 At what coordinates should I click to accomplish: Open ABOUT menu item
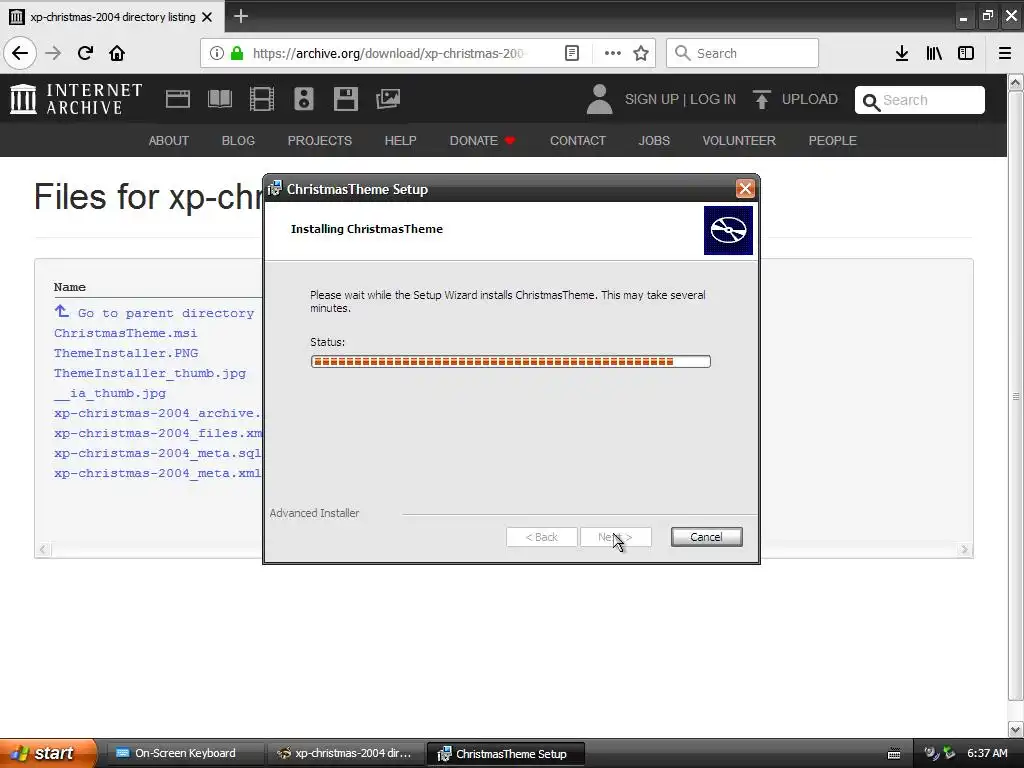(168, 140)
